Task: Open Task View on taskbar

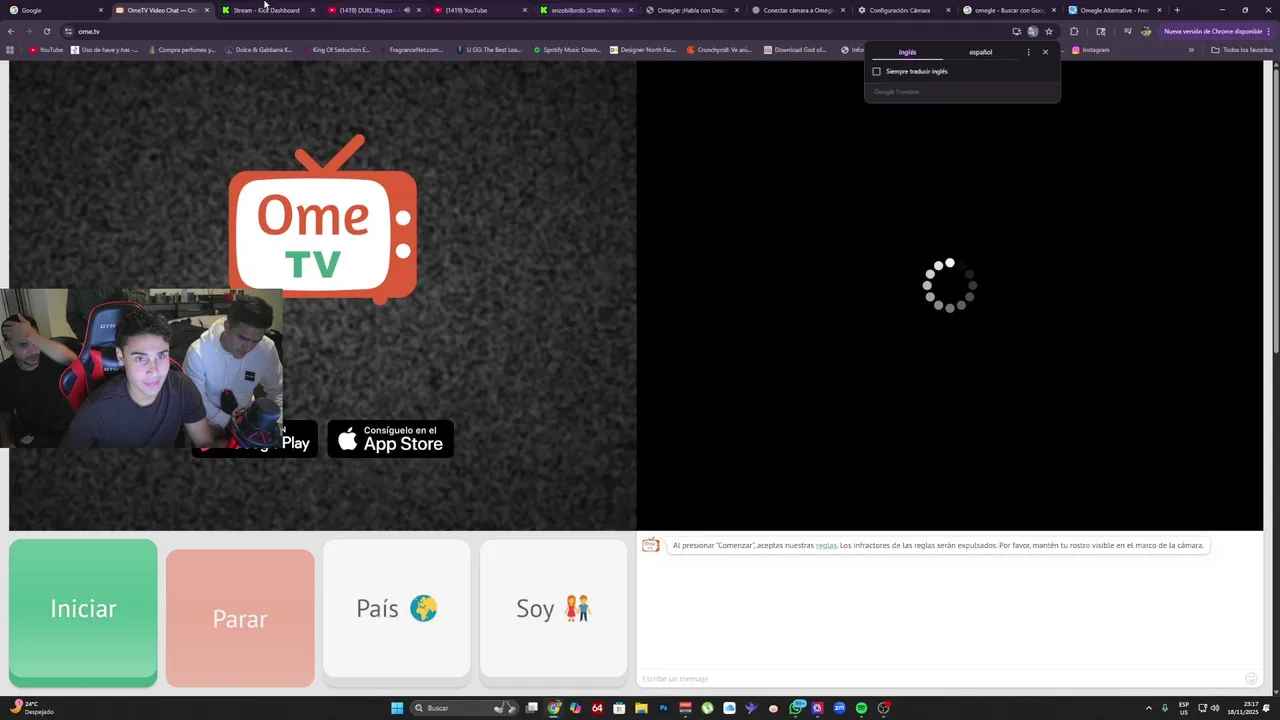Action: (532, 708)
